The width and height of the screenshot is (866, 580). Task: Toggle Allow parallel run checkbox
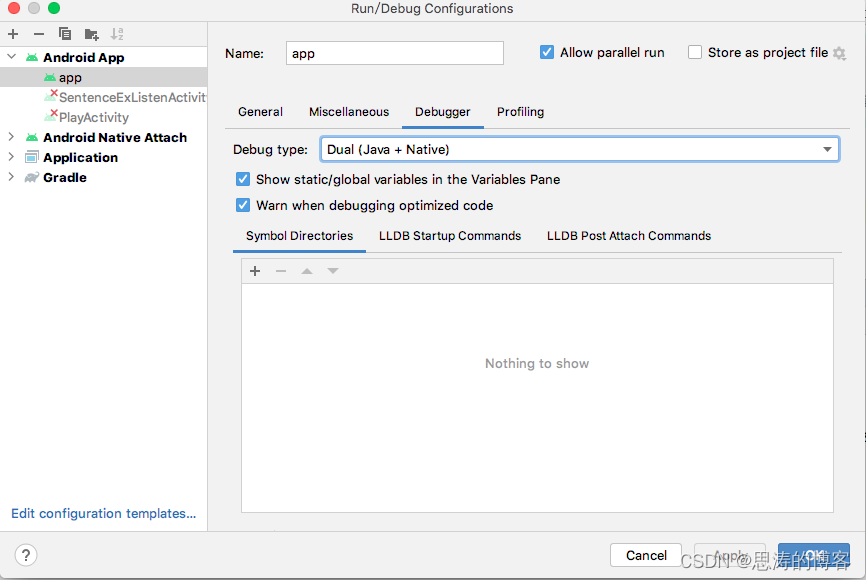click(547, 52)
